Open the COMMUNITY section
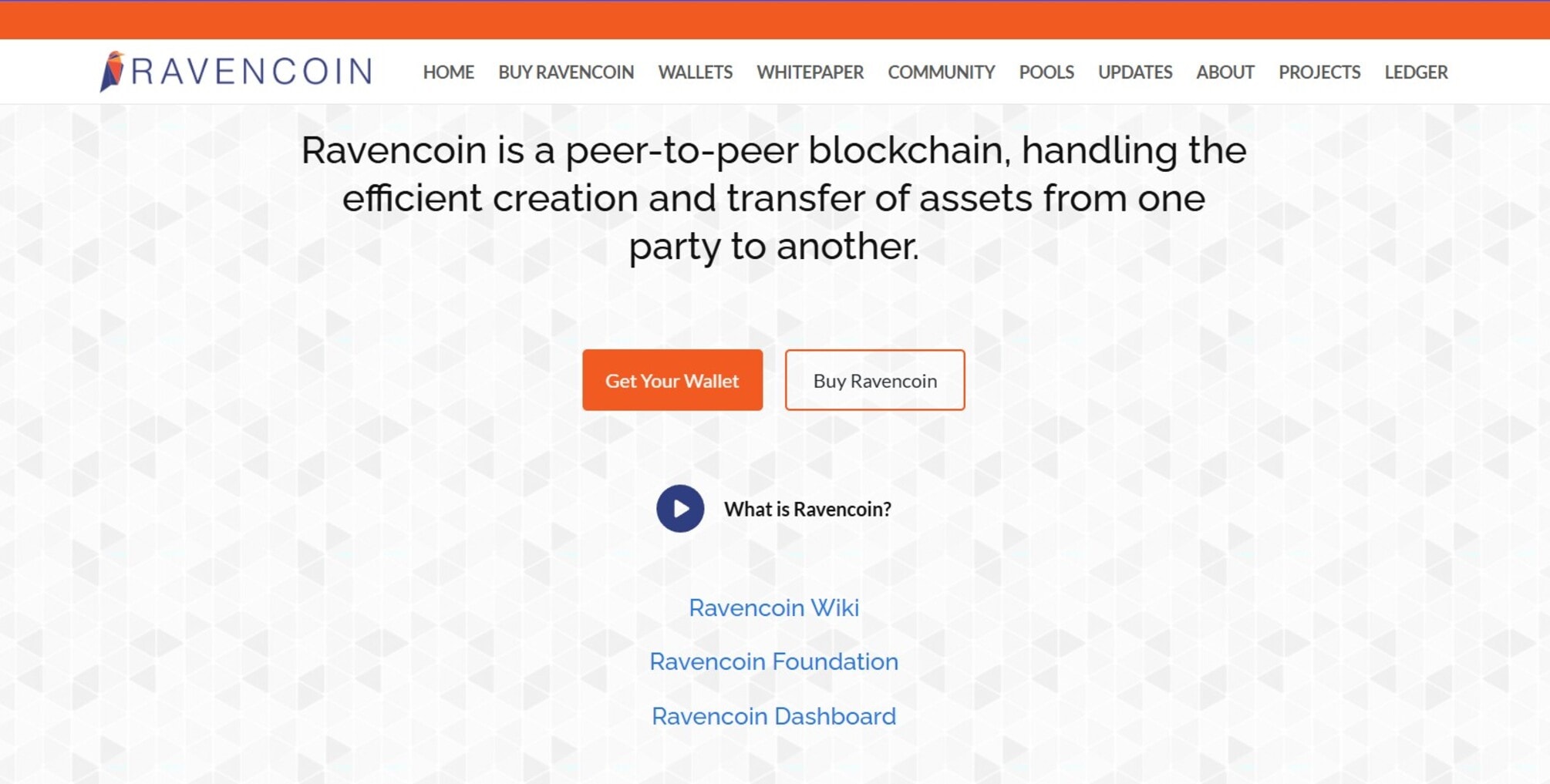The width and height of the screenshot is (1550, 784). (941, 72)
